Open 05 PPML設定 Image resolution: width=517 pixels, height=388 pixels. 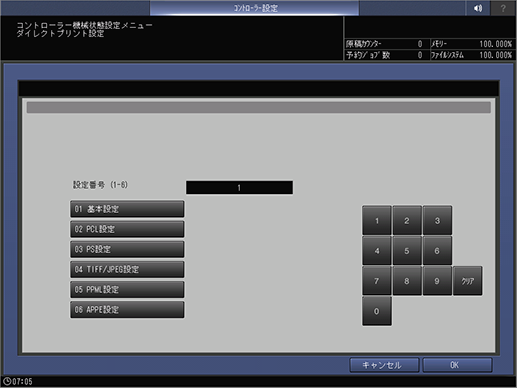[127, 289]
